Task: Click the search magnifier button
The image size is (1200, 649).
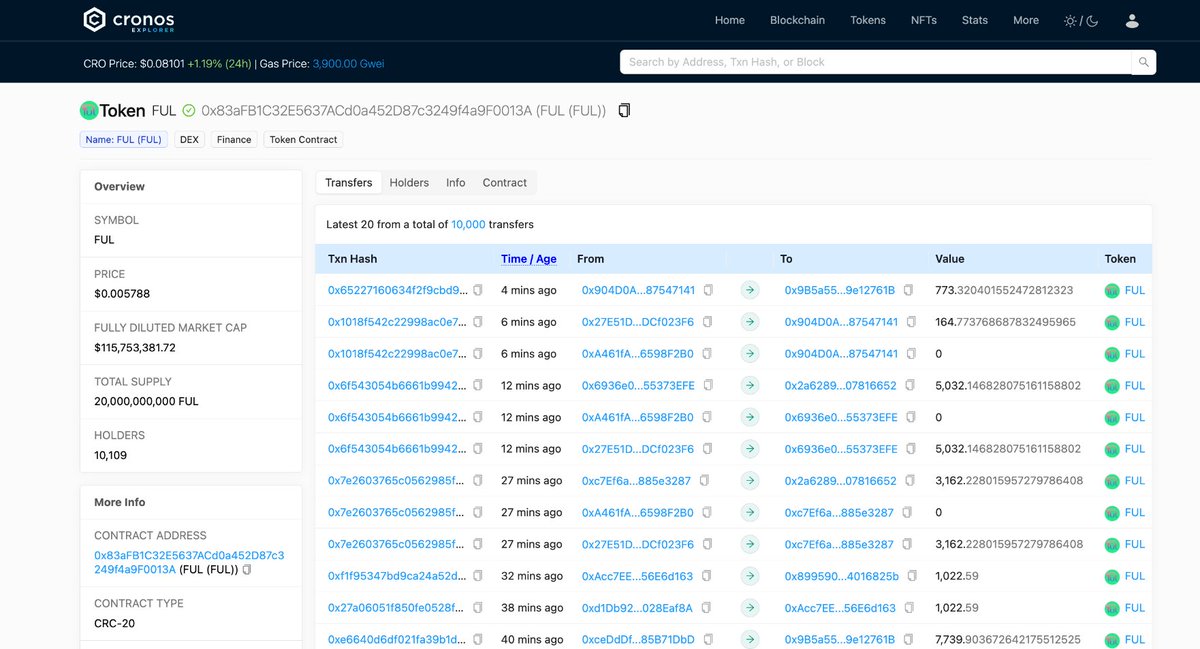Action: pyautogui.click(x=1144, y=62)
